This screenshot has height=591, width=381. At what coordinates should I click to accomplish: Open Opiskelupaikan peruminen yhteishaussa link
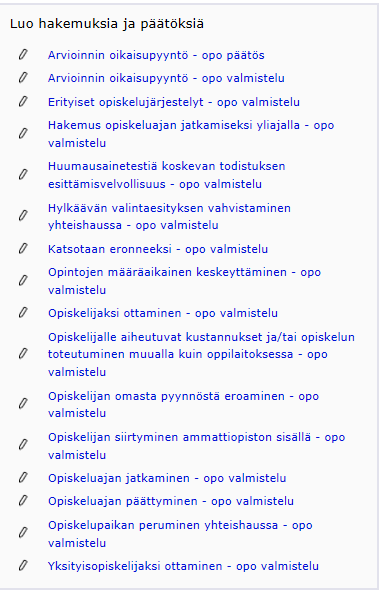(180, 534)
